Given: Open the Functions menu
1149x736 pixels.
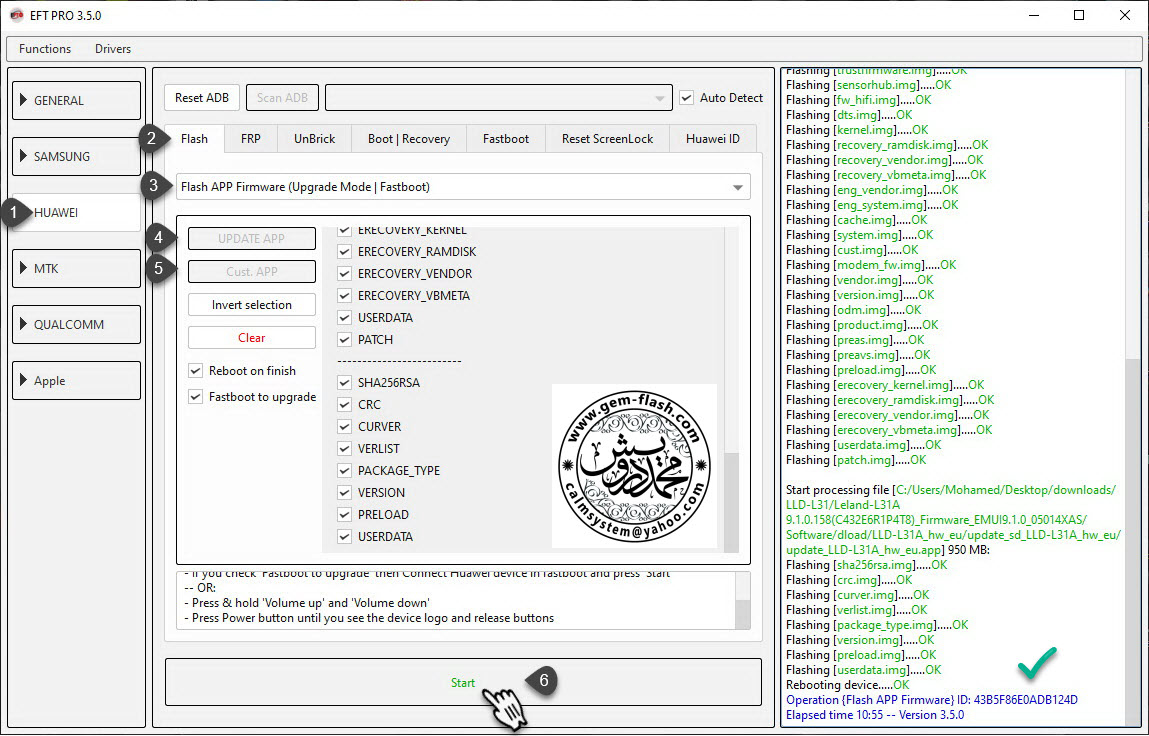Looking at the screenshot, I should (45, 48).
